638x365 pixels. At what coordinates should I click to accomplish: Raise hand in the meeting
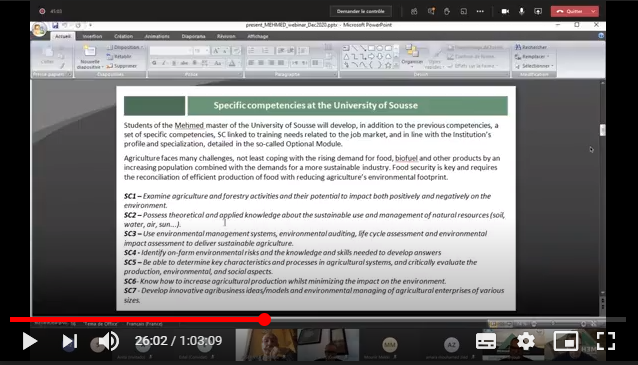[x=447, y=11]
